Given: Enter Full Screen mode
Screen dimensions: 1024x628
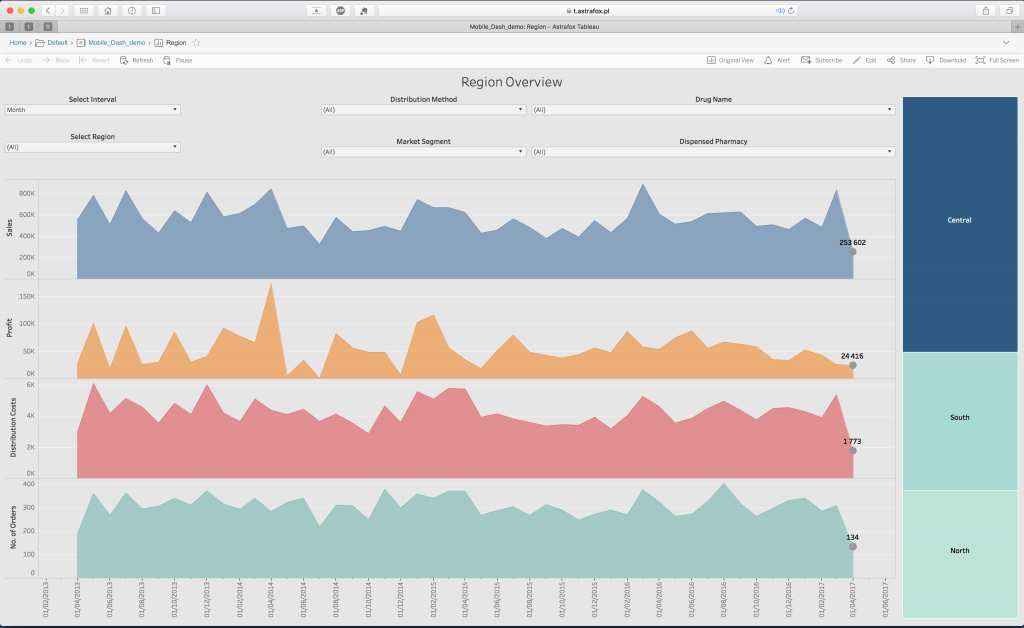Looking at the screenshot, I should click(x=981, y=60).
